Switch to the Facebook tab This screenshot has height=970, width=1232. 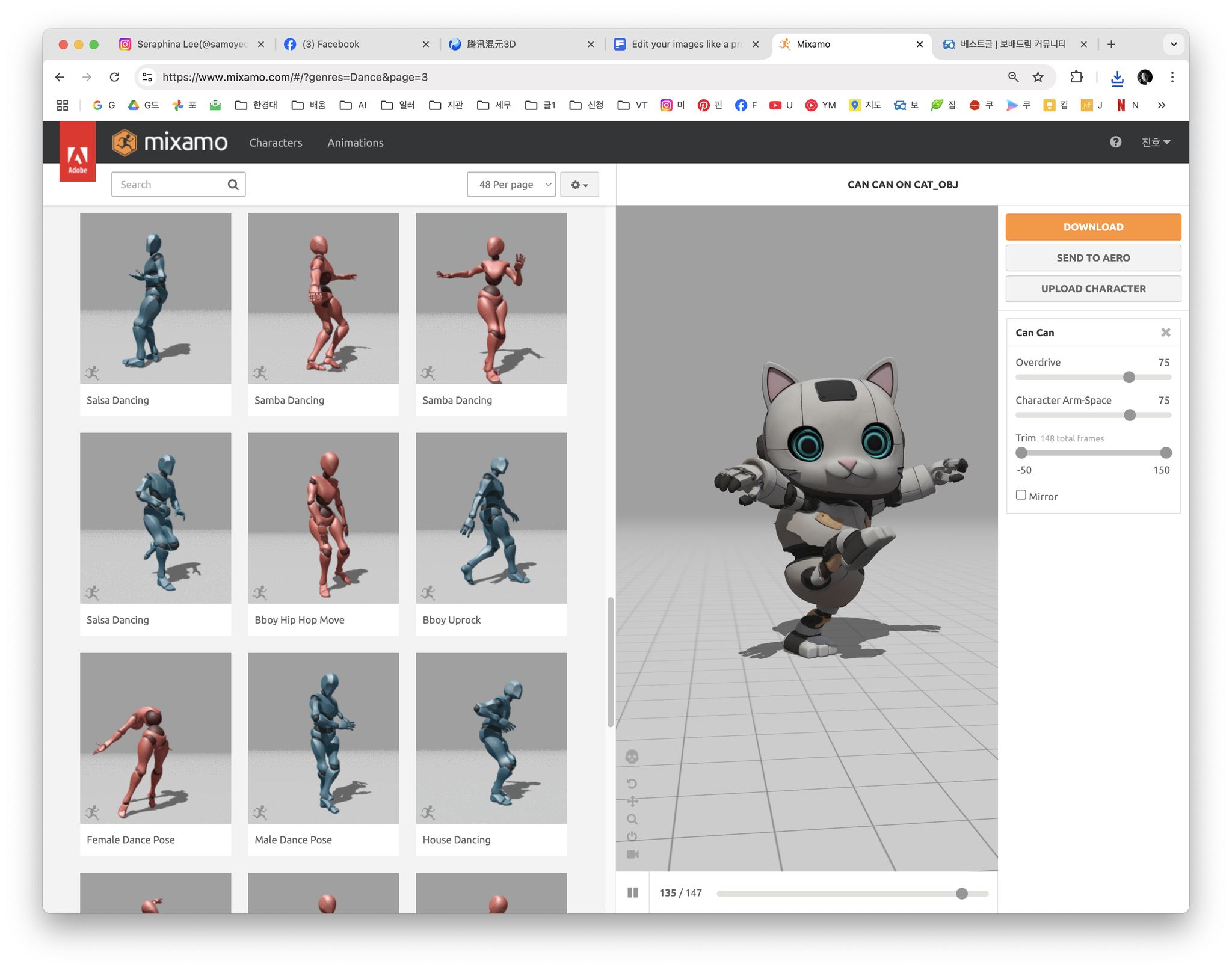[357, 44]
